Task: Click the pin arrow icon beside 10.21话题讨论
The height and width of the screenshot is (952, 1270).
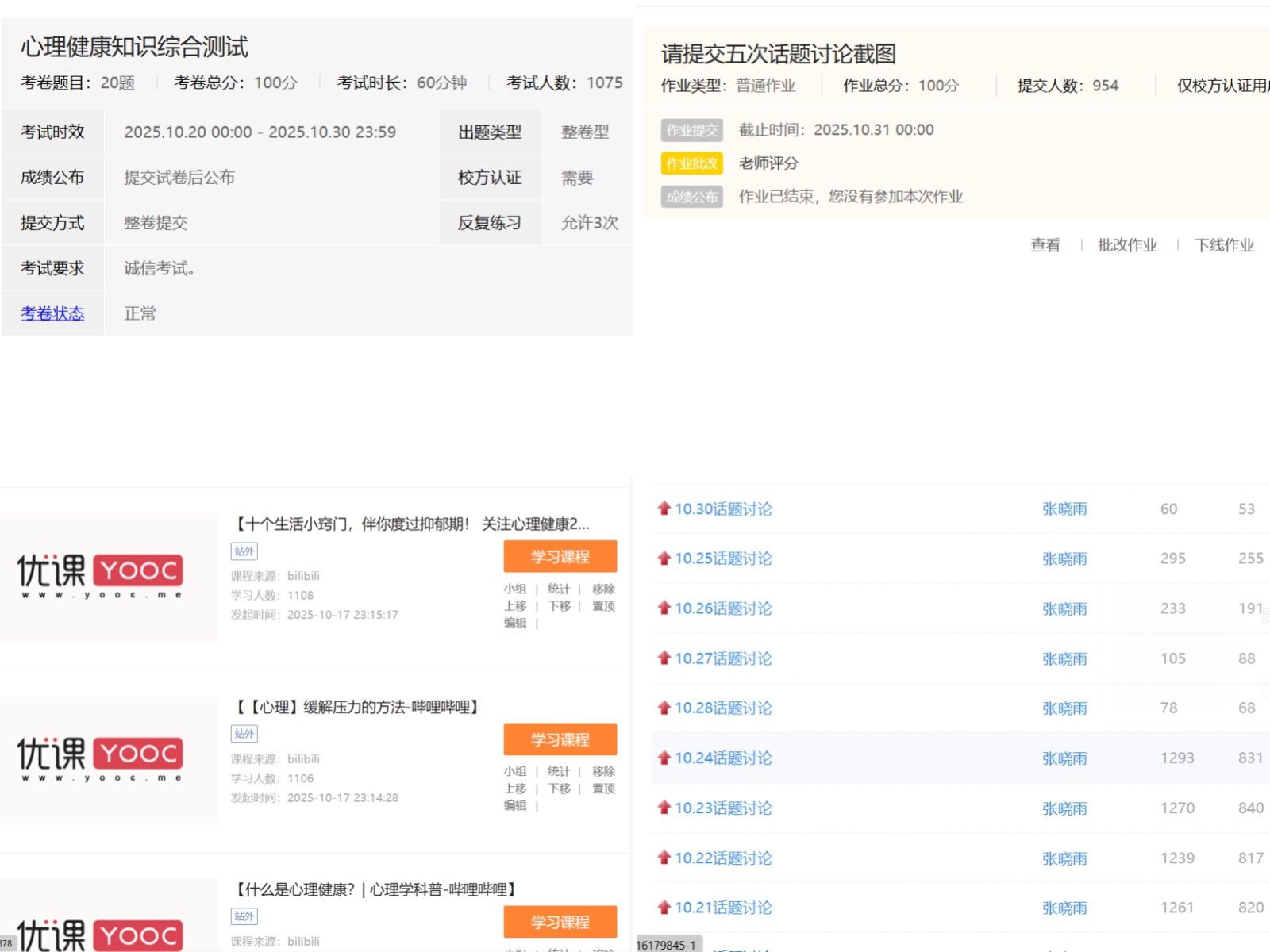Action: [664, 907]
